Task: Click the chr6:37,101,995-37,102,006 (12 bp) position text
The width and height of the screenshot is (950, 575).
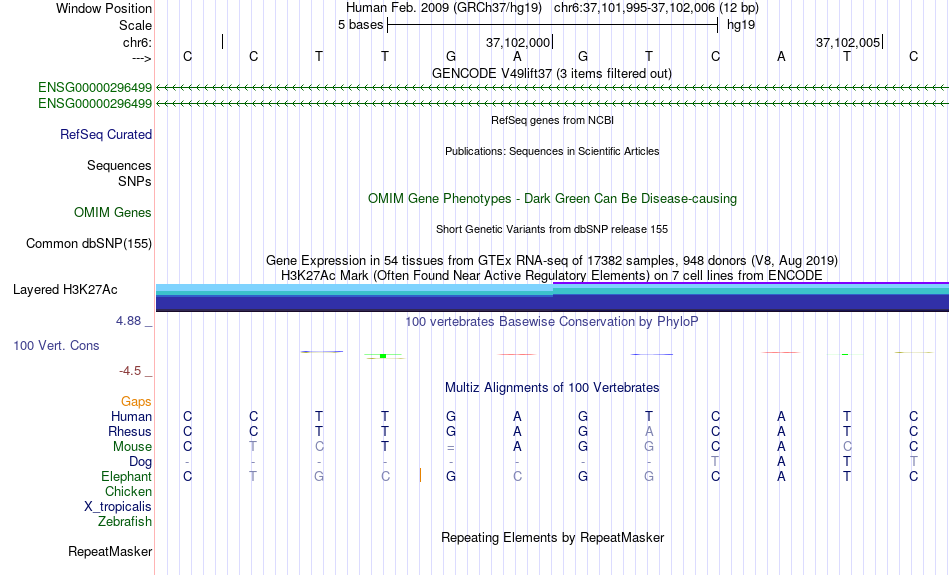Action: (x=656, y=8)
